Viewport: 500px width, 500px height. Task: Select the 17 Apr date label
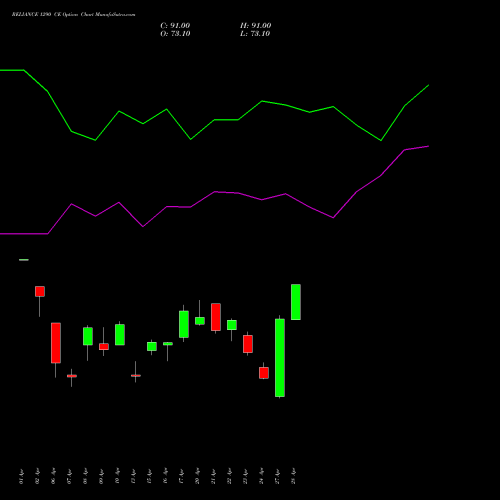click(x=181, y=476)
